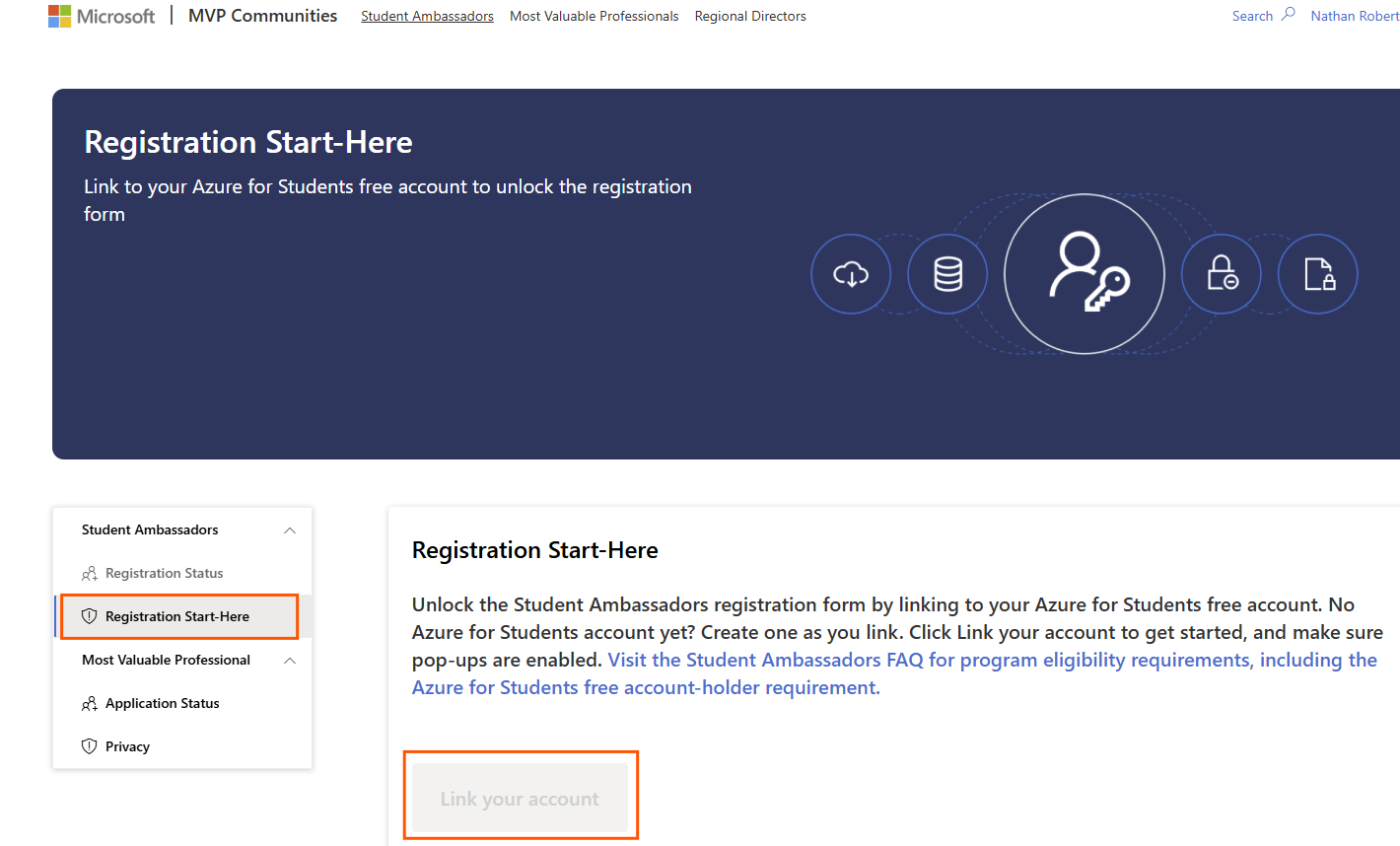Click the search magnifier icon
This screenshot has height=846, width=1400.
click(1288, 15)
